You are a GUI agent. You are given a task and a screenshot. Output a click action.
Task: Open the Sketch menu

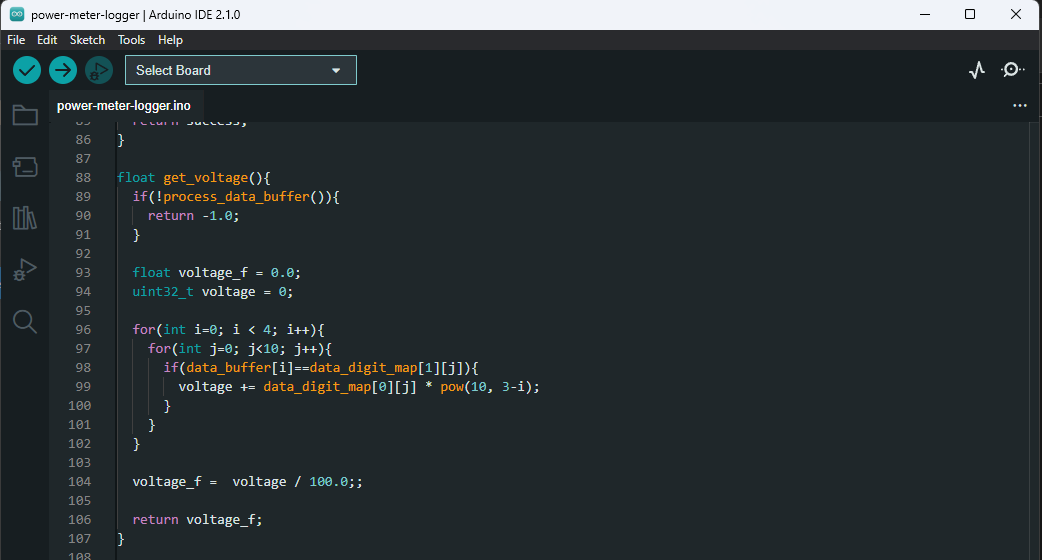(x=87, y=40)
